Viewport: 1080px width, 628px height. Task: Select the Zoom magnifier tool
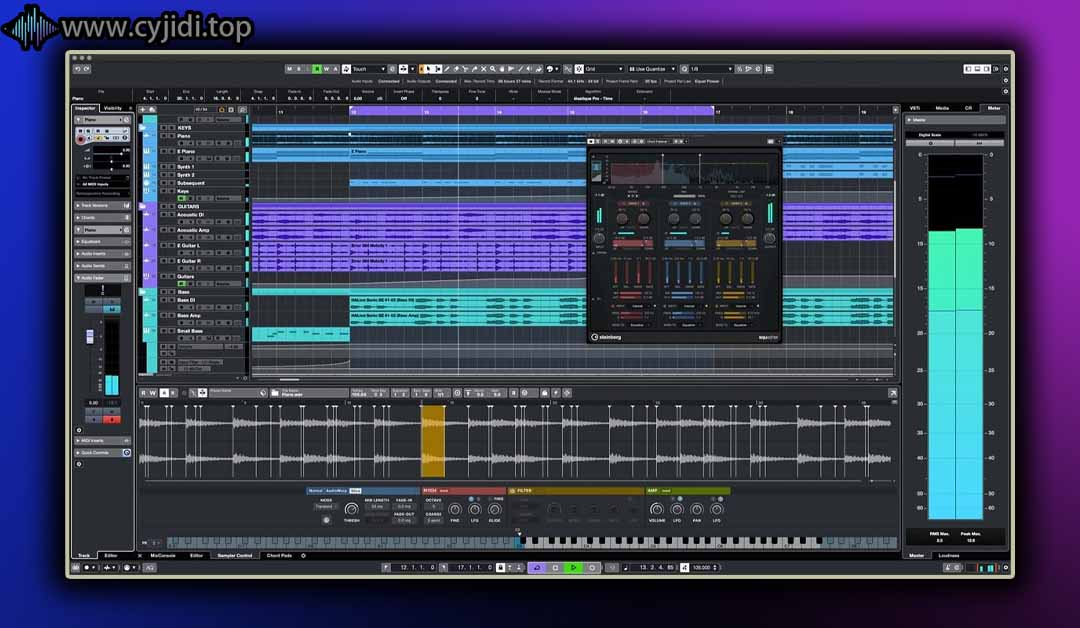pos(492,69)
